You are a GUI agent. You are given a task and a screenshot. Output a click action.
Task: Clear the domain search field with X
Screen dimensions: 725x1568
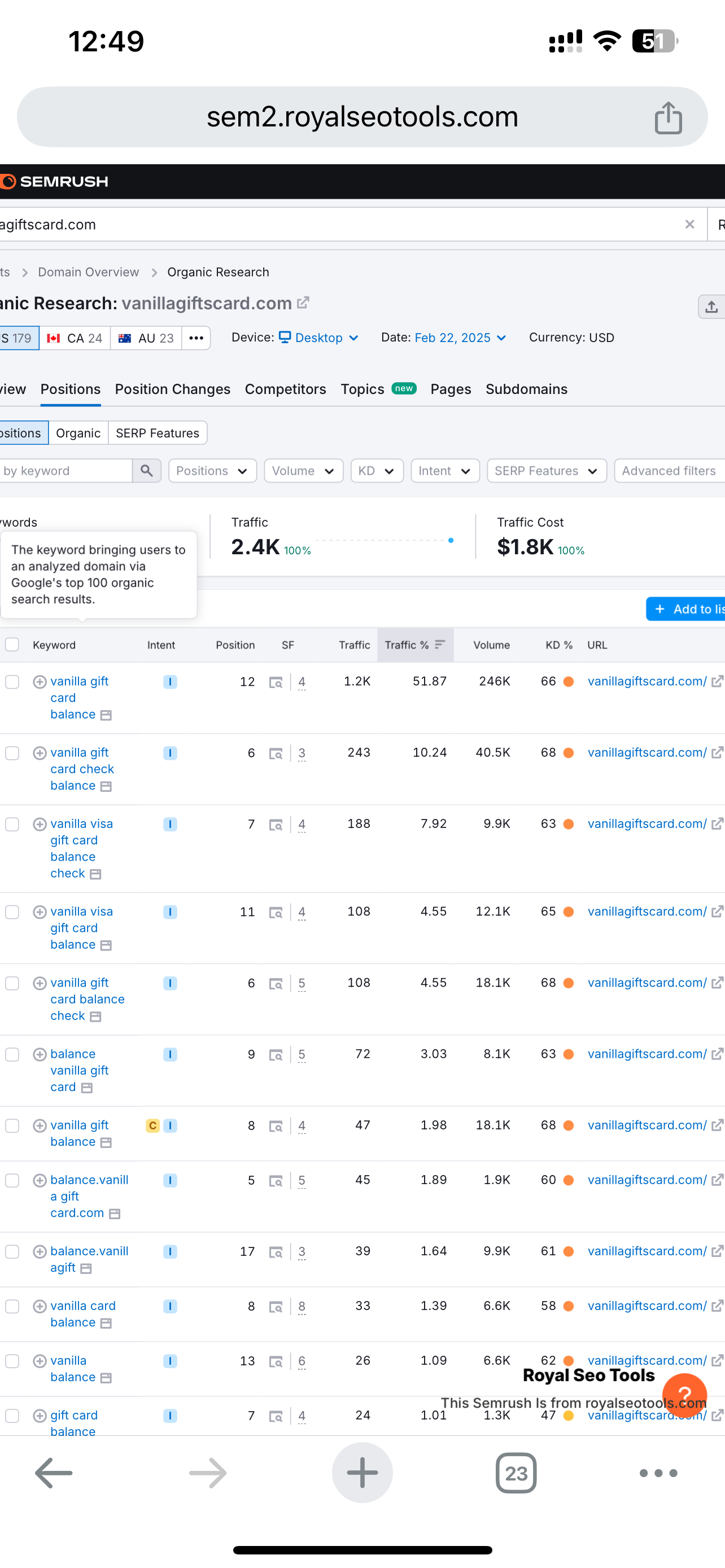click(x=689, y=225)
